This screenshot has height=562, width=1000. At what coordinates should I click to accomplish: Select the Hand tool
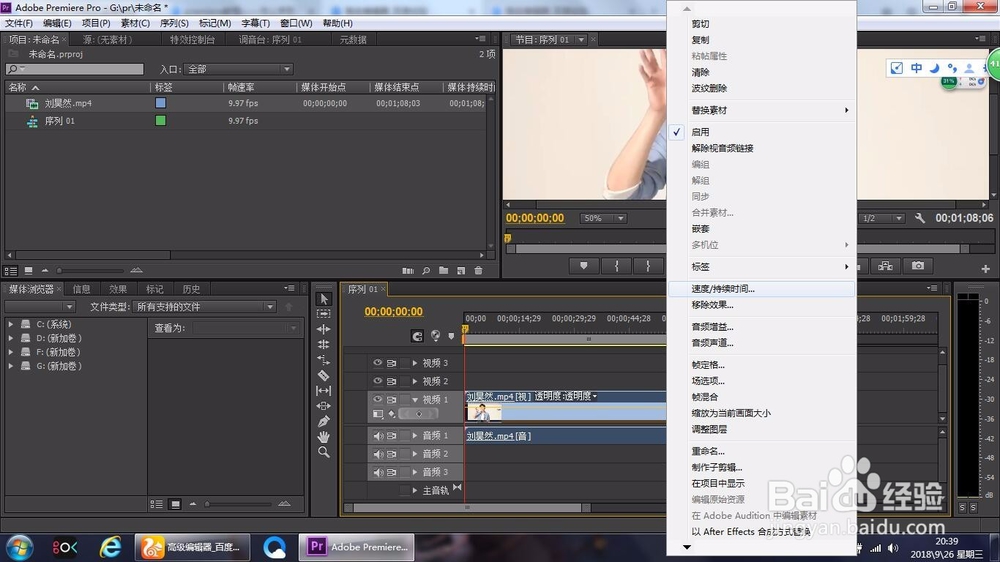click(x=323, y=436)
